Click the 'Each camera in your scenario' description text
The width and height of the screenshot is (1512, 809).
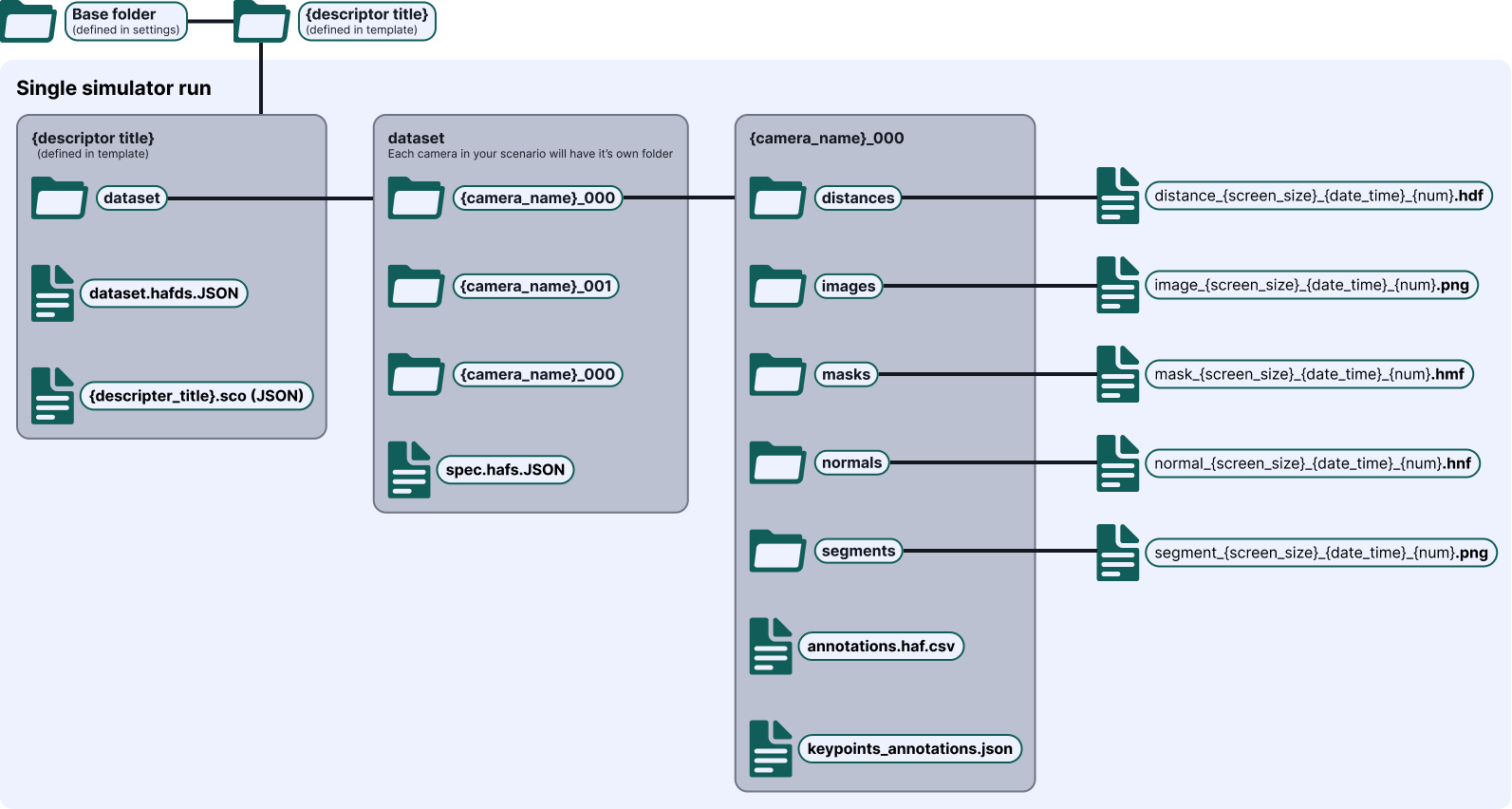click(531, 154)
